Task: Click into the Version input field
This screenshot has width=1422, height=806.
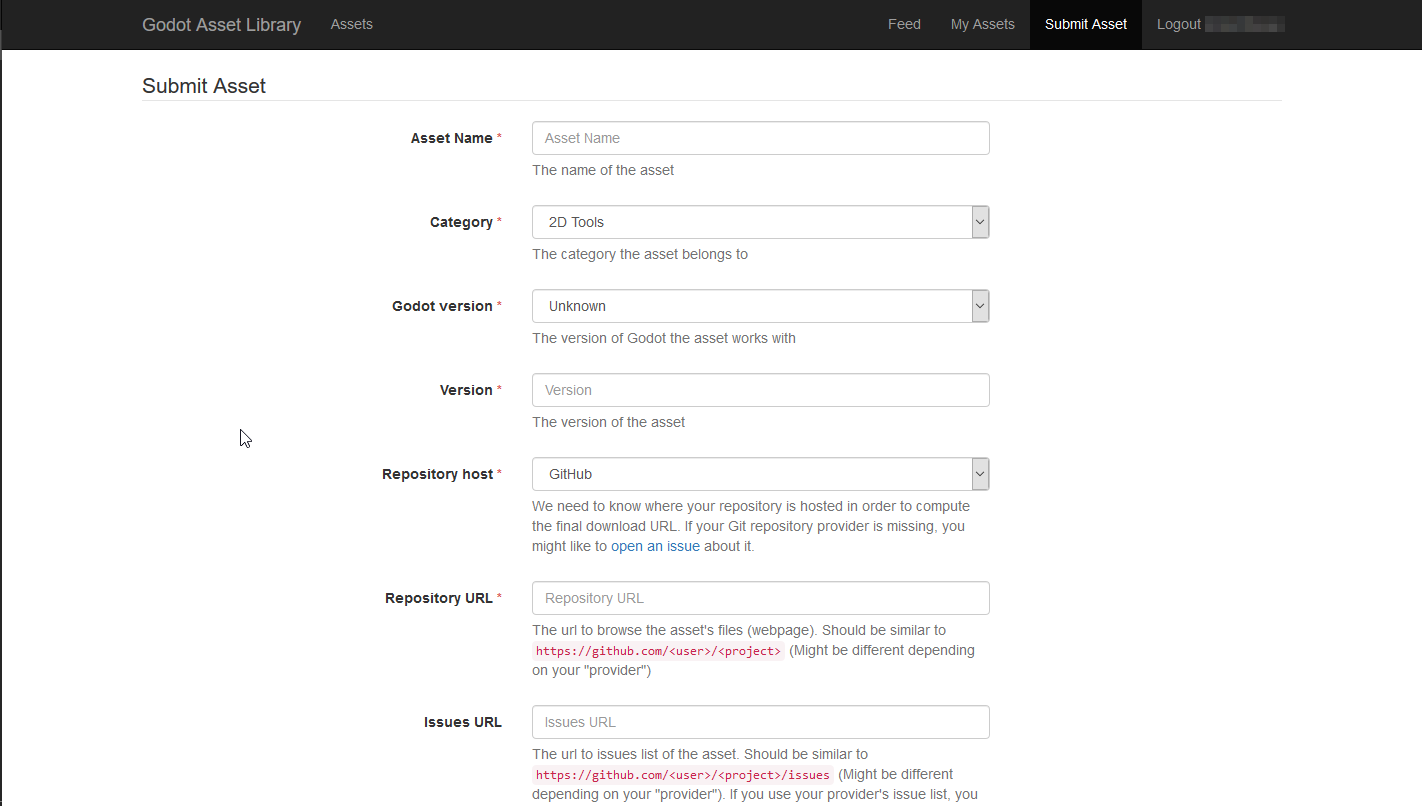Action: pyautogui.click(x=760, y=390)
